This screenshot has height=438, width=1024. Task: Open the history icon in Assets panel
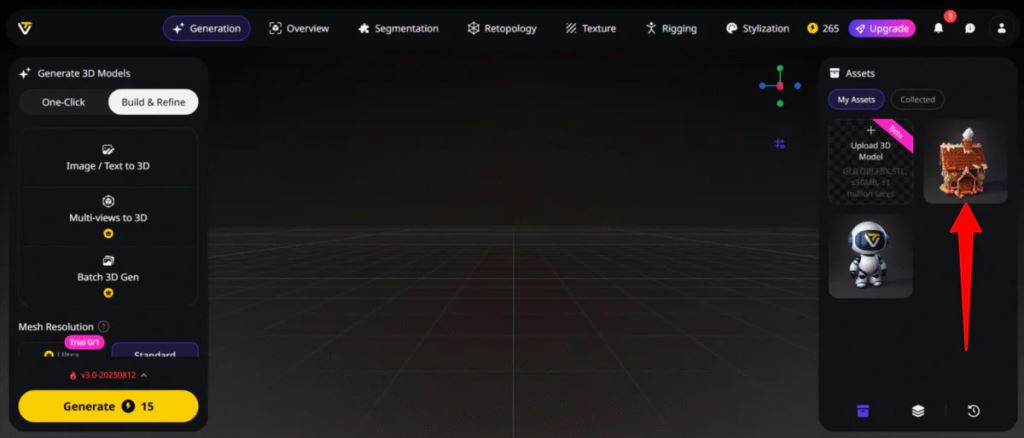[x=973, y=411]
